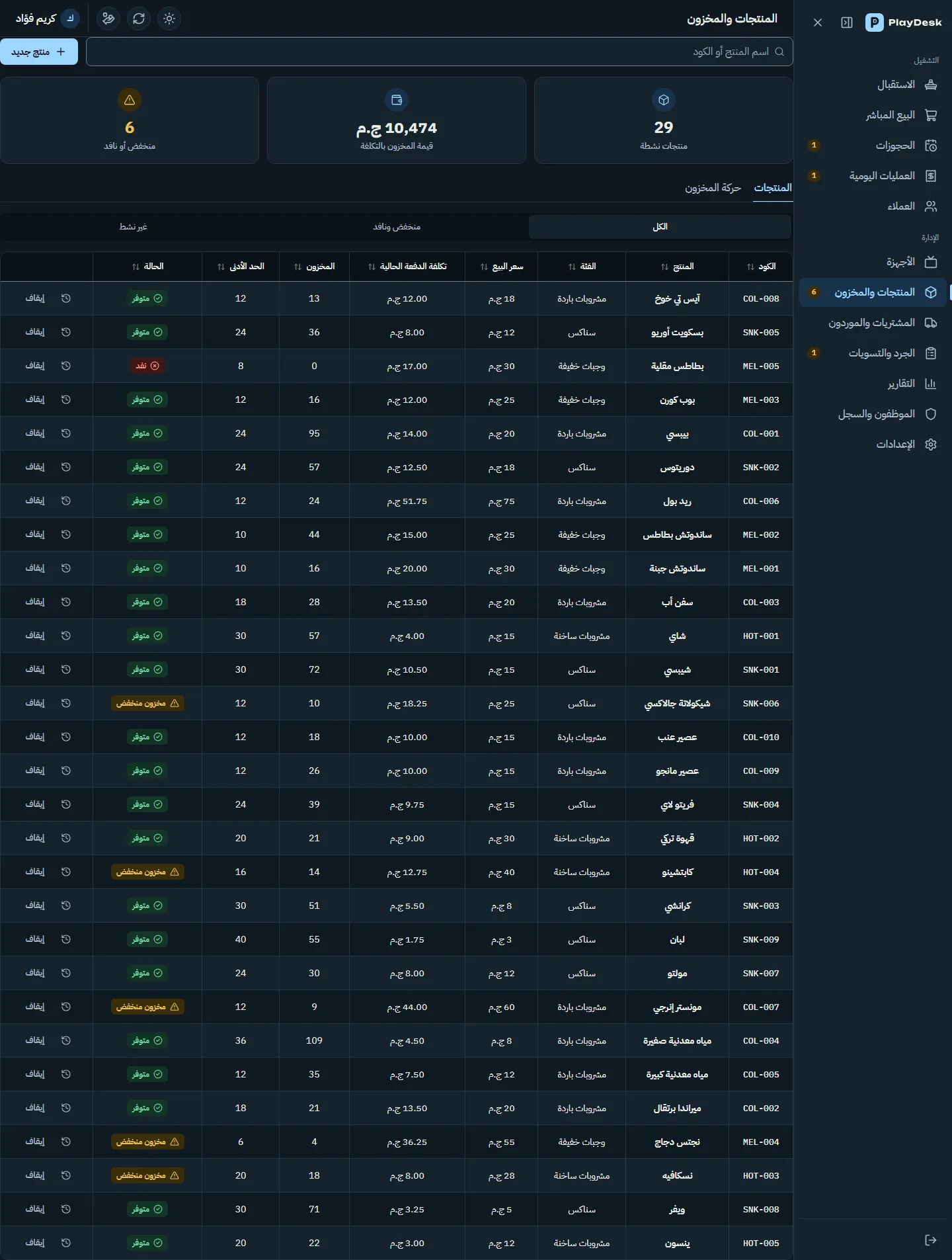
Task: Collapse the sidebar using the panel icon
Action: tap(847, 22)
